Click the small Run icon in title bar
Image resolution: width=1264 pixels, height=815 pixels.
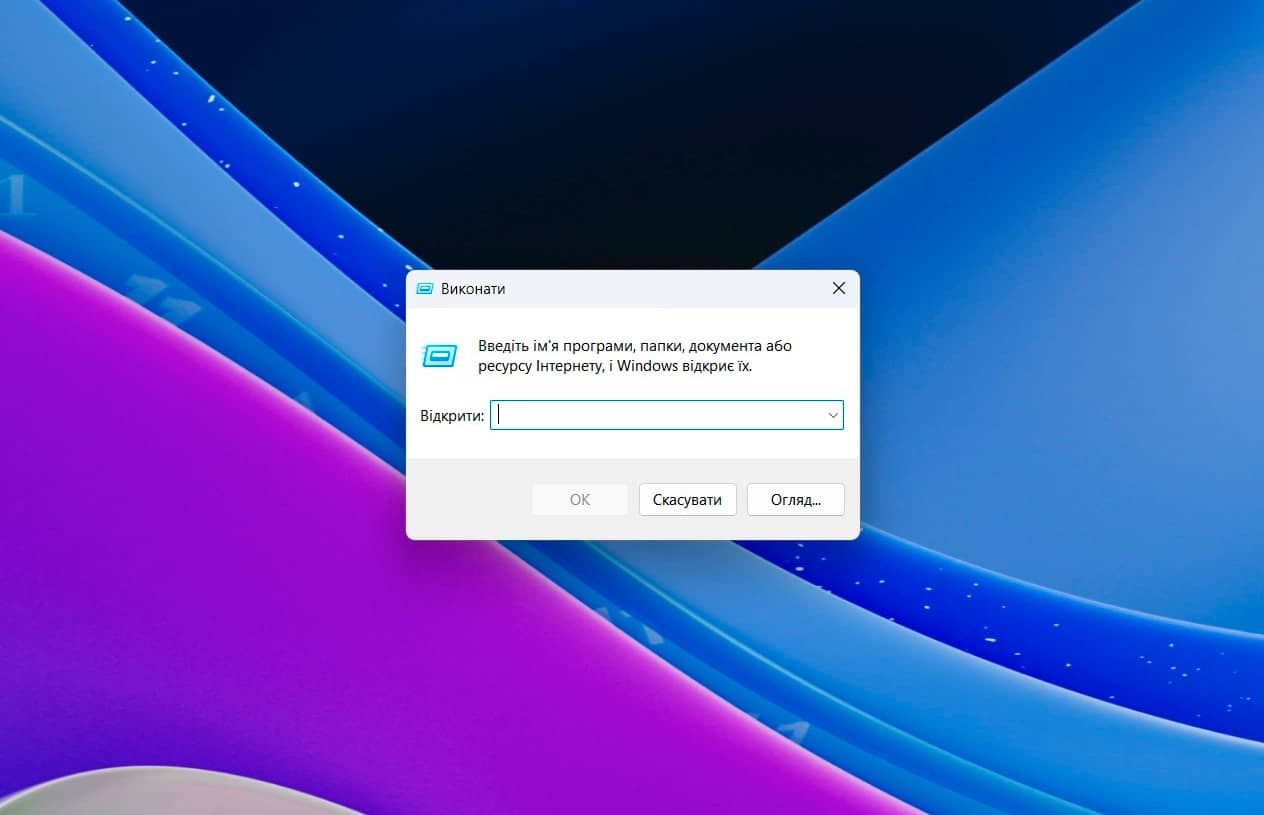click(x=424, y=289)
